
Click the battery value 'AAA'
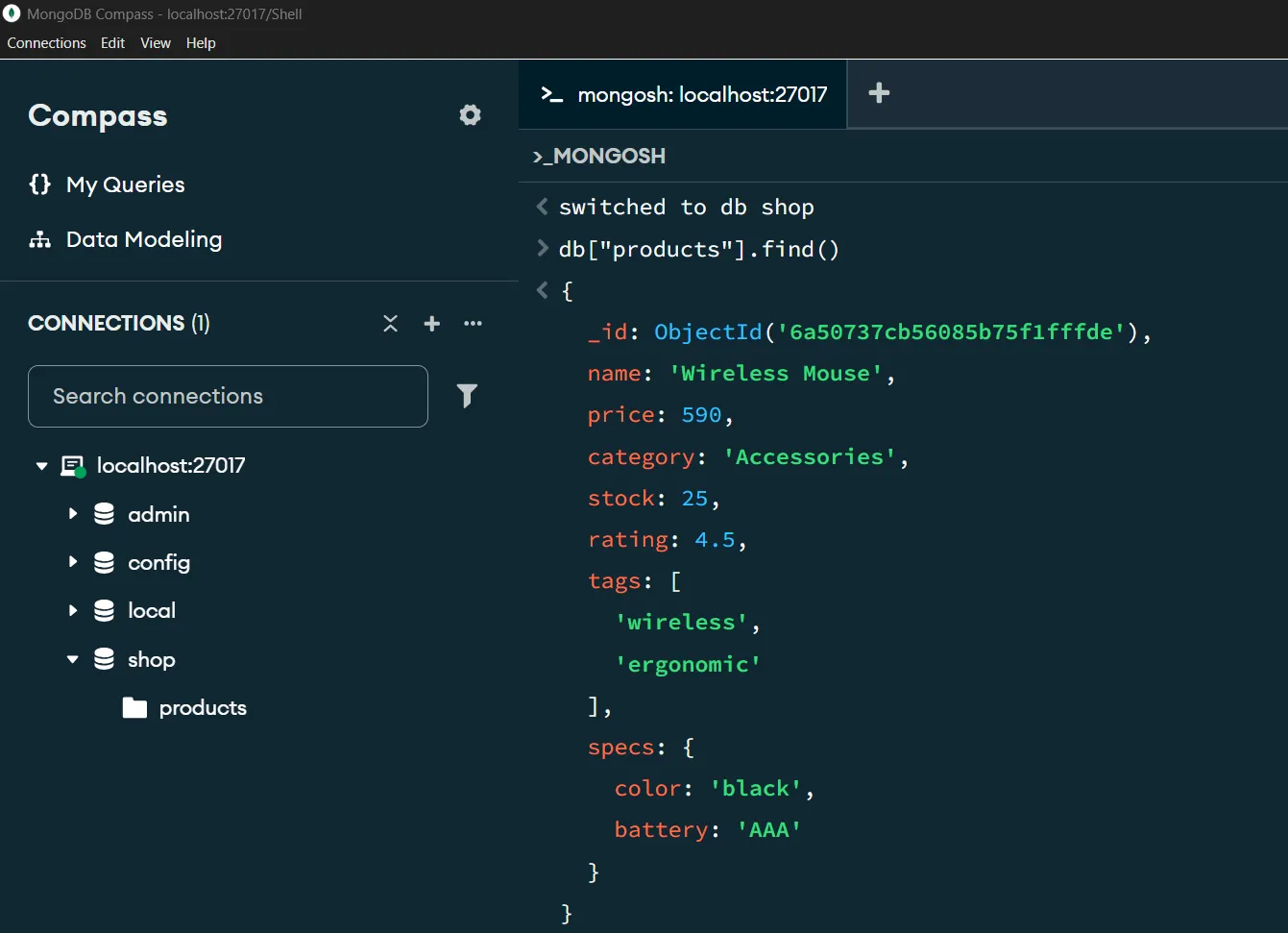[x=768, y=830]
